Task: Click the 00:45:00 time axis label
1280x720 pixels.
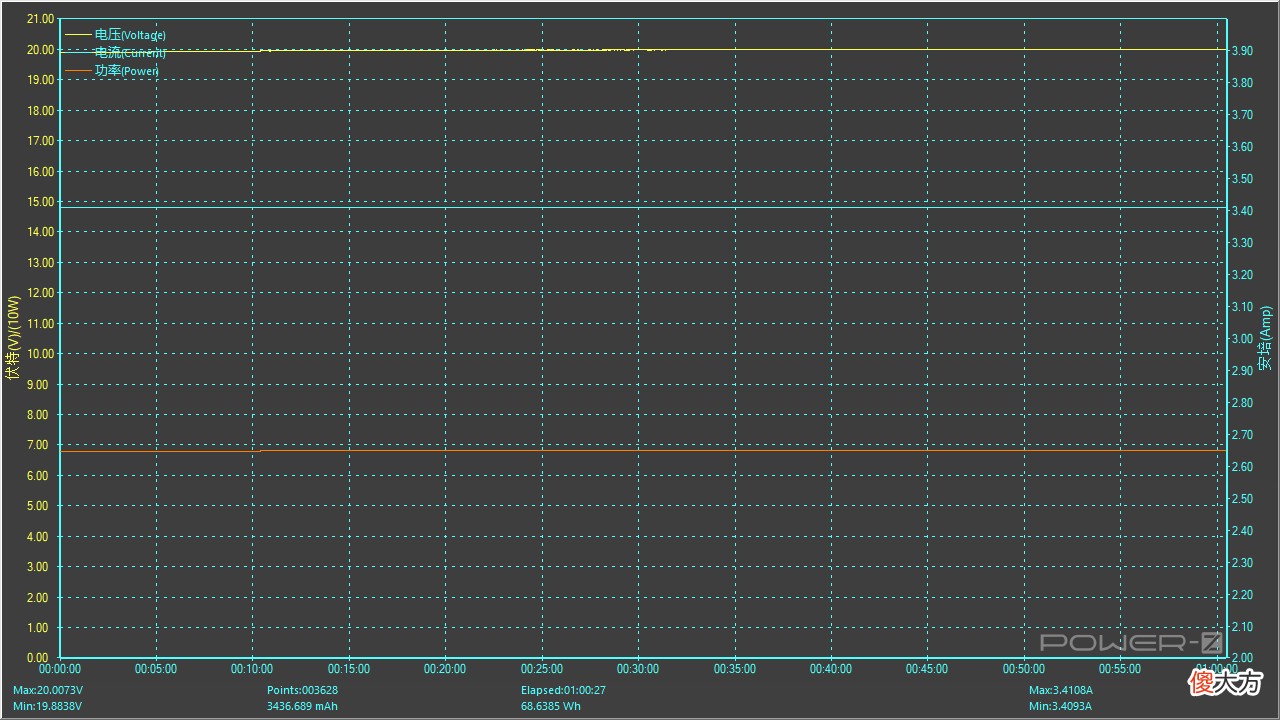Action: [927, 669]
